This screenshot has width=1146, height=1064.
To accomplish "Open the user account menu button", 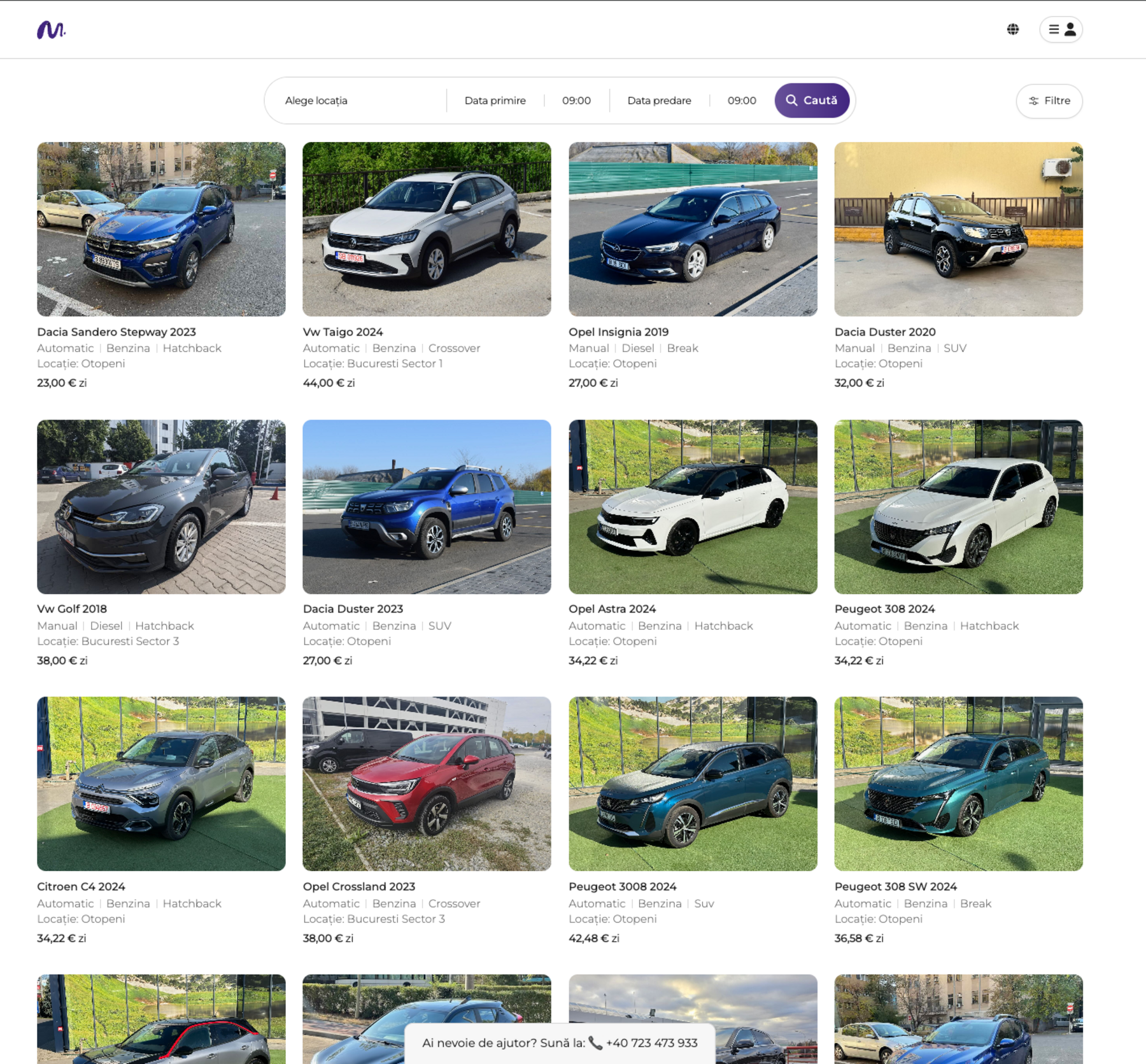I will 1061,29.
